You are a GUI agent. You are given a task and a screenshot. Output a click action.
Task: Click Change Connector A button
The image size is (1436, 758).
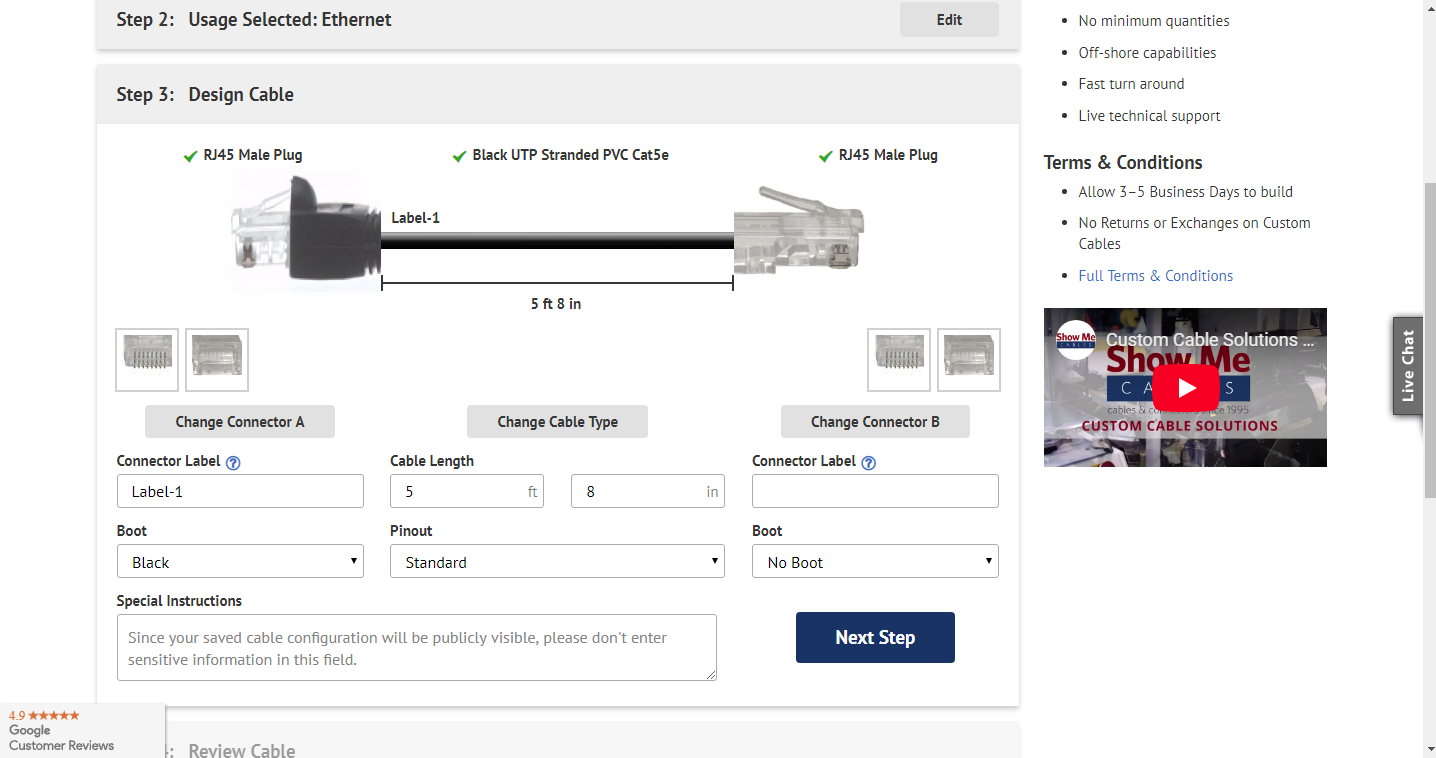click(240, 422)
